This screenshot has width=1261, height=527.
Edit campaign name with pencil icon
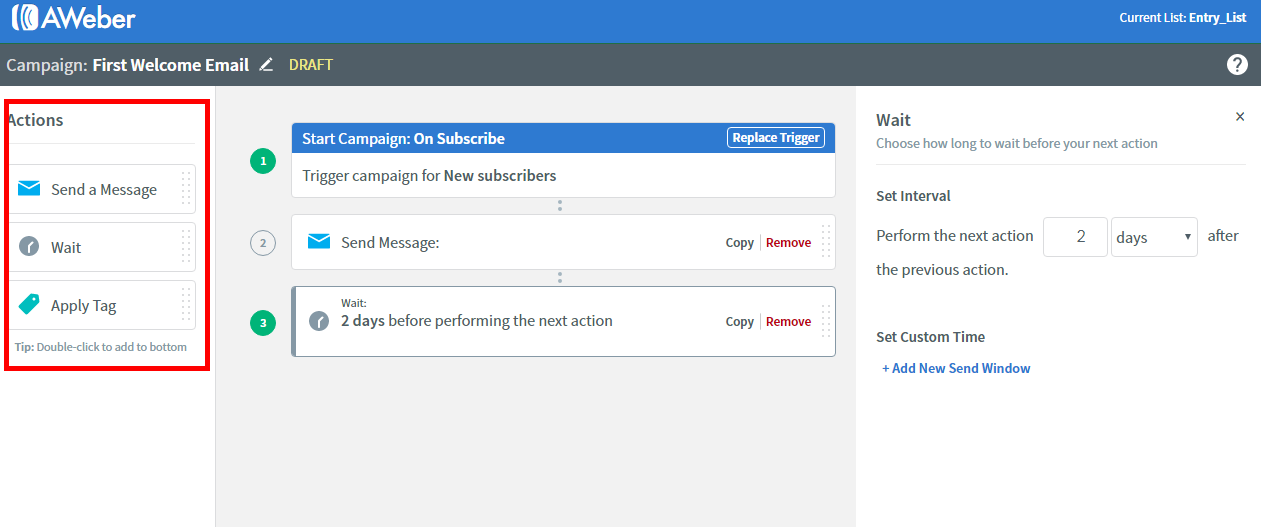[x=266, y=65]
